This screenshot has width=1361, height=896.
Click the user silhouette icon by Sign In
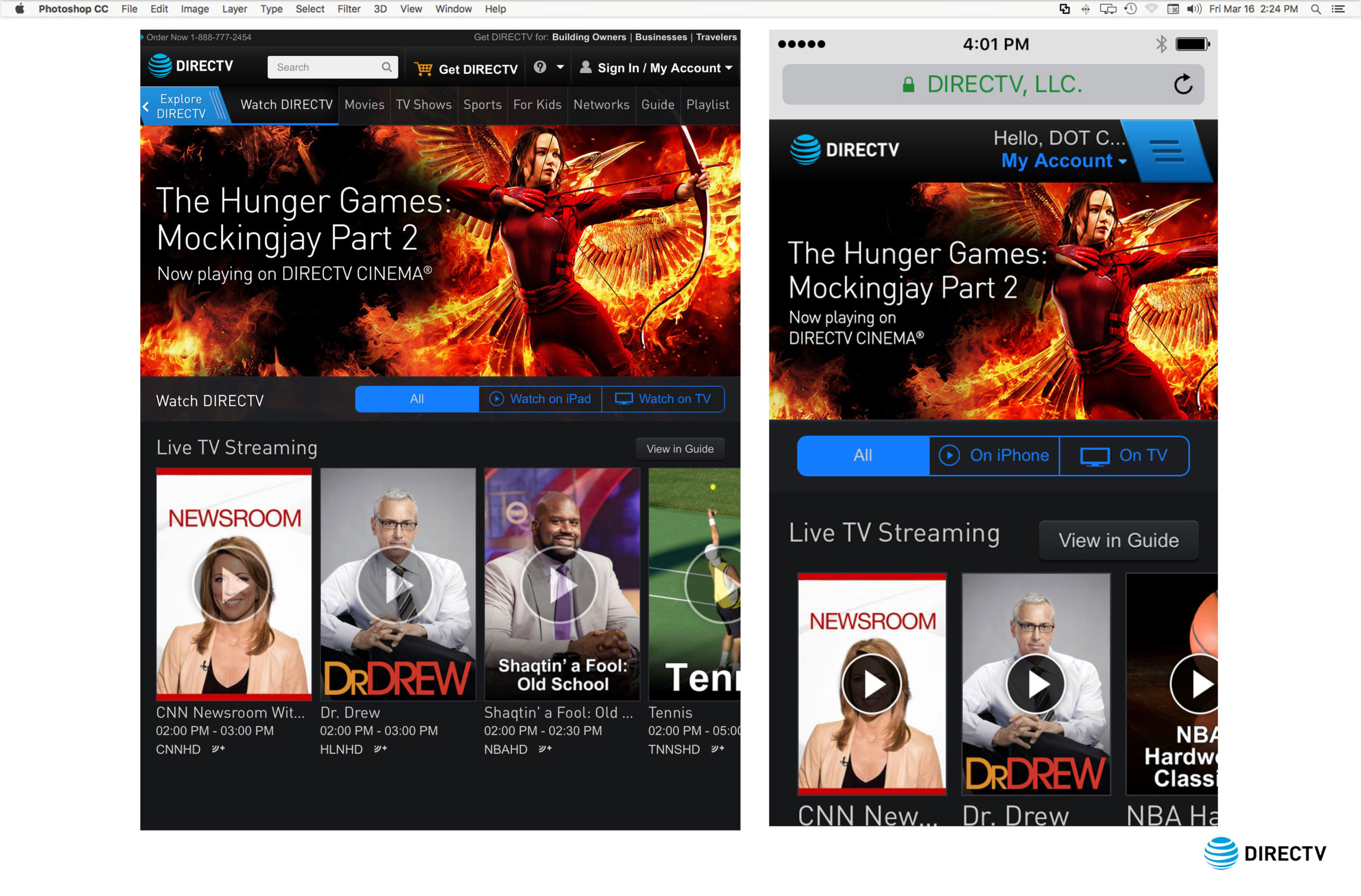click(x=585, y=67)
